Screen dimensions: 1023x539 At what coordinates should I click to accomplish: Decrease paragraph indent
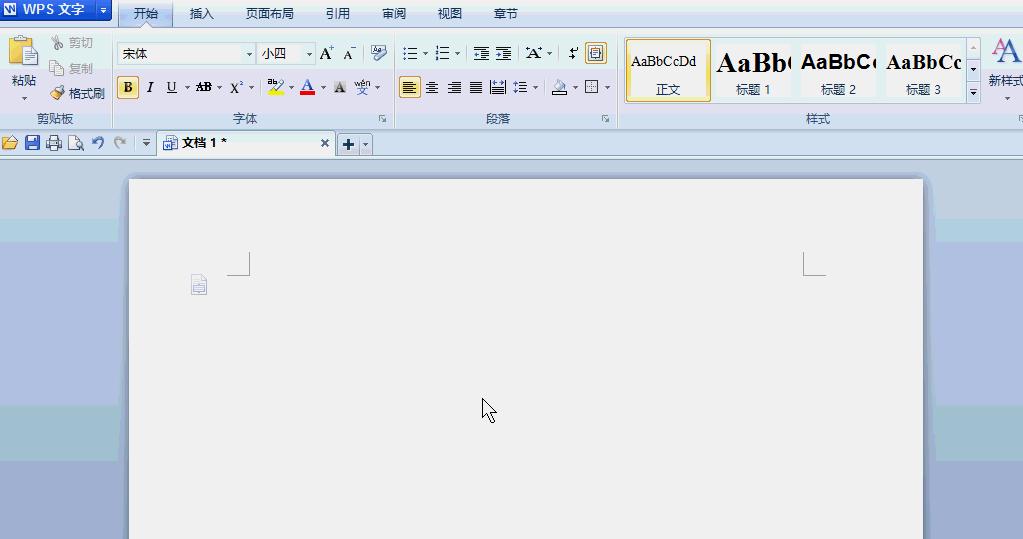tap(481, 54)
